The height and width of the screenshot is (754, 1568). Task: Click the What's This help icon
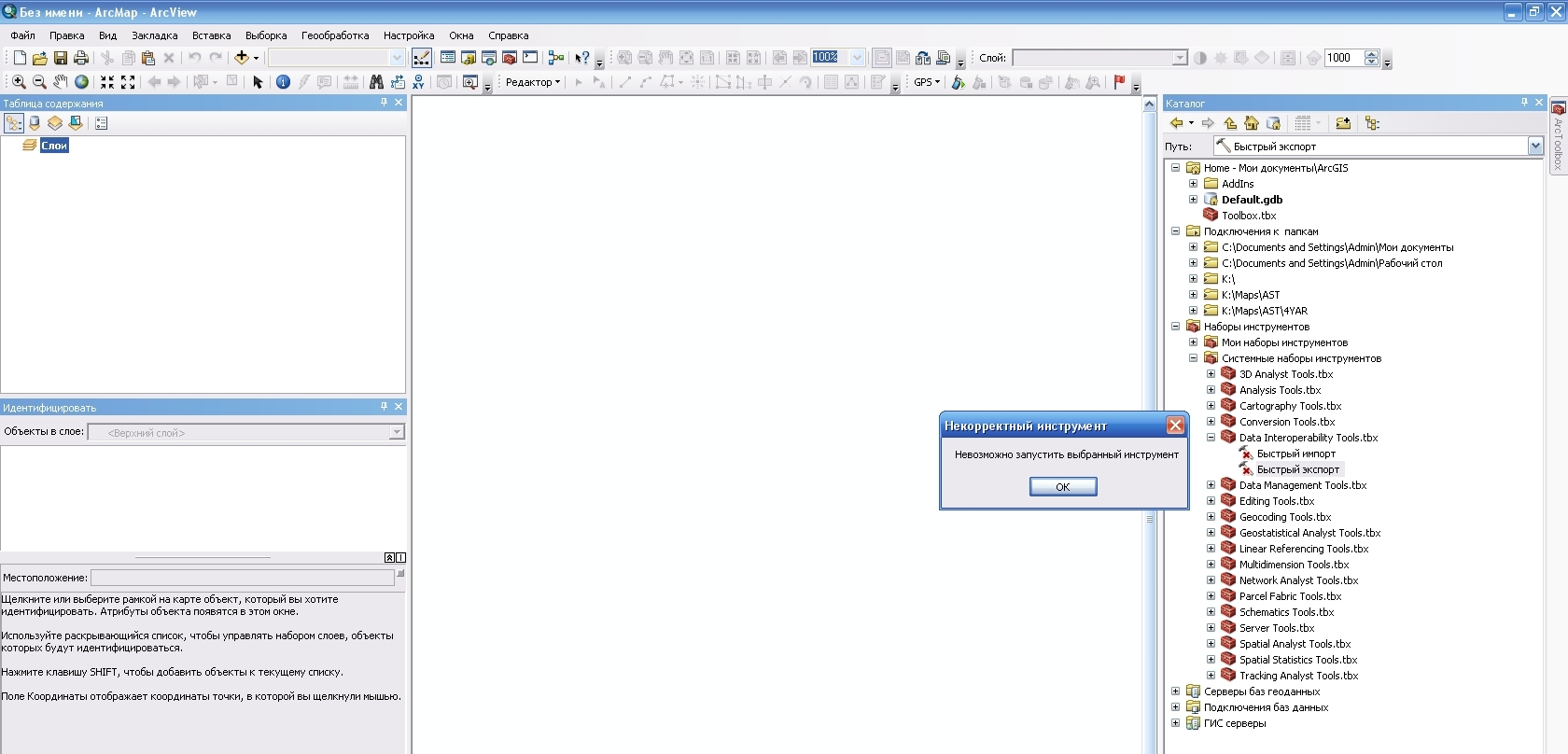pyautogui.click(x=581, y=58)
